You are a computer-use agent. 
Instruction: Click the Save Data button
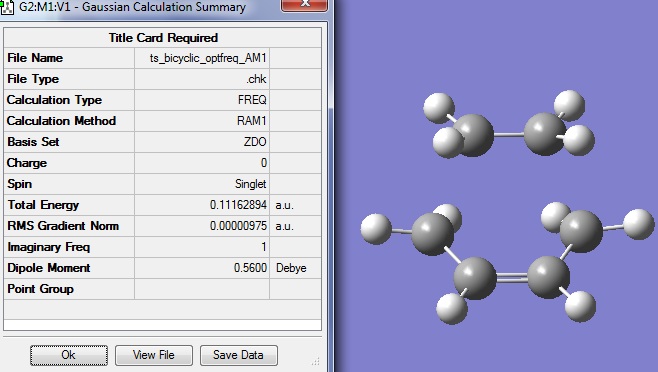pyautogui.click(x=238, y=355)
